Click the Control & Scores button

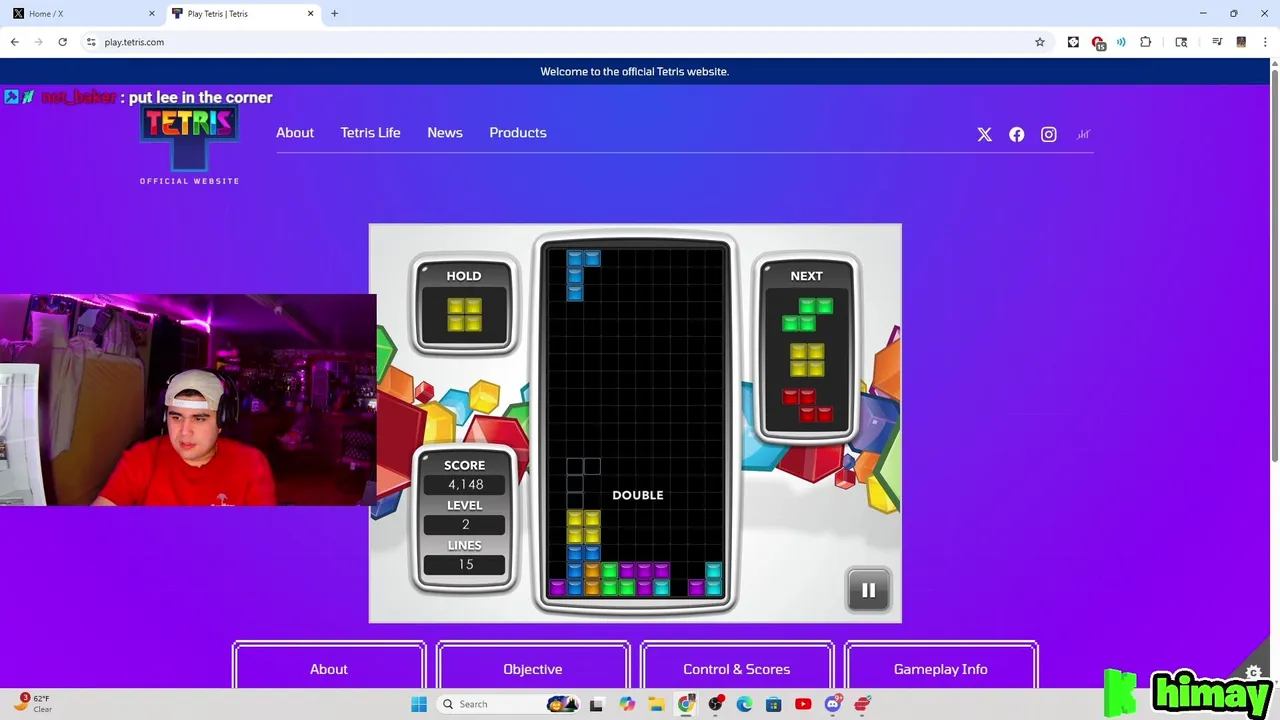pos(737,668)
